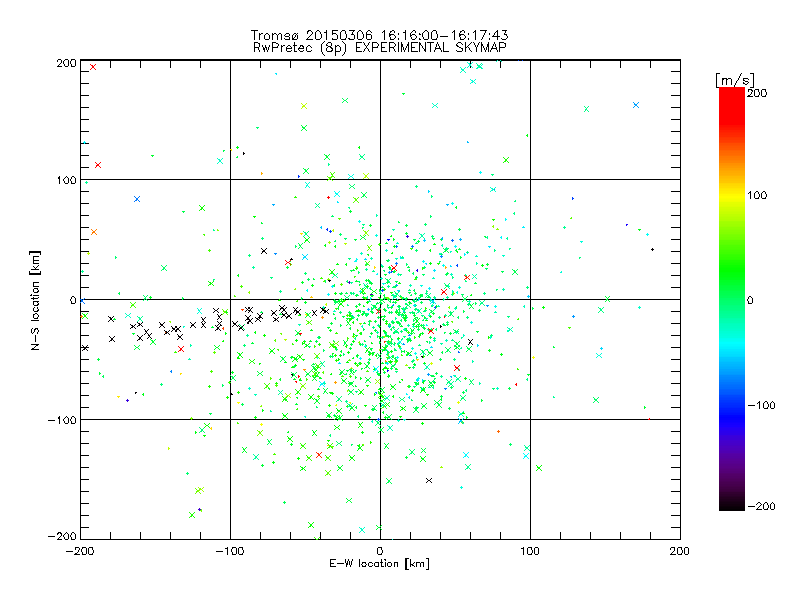Click the title line "Tromsø 20150306 16:16:00-16:17:43"
The image size is (800, 600).
pyautogui.click(x=379, y=35)
